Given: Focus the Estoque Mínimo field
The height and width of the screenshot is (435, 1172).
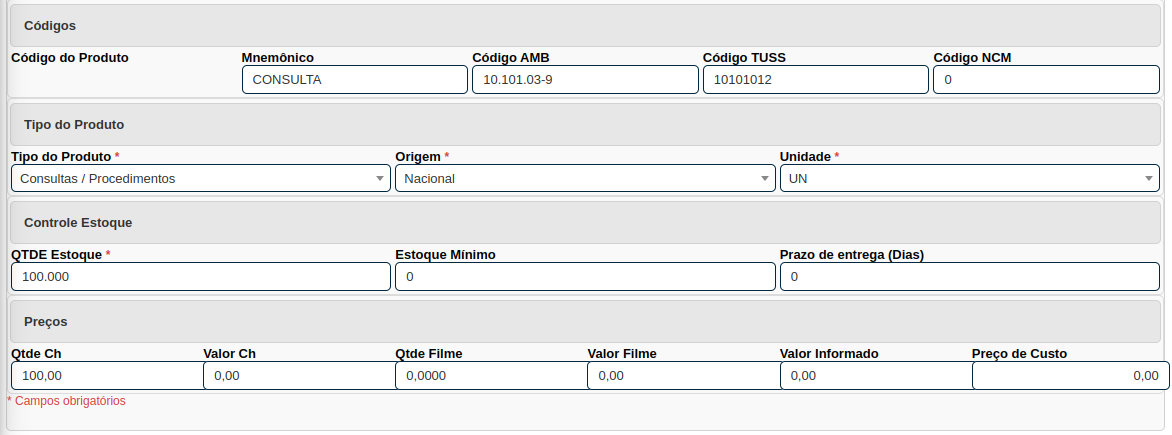Looking at the screenshot, I should (584, 277).
